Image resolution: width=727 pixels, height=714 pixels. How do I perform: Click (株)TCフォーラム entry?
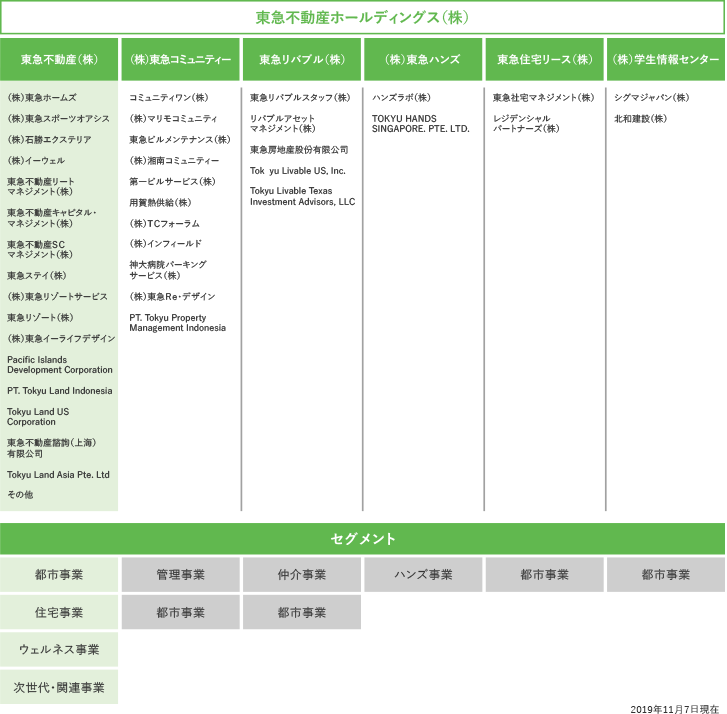[x=165, y=223]
